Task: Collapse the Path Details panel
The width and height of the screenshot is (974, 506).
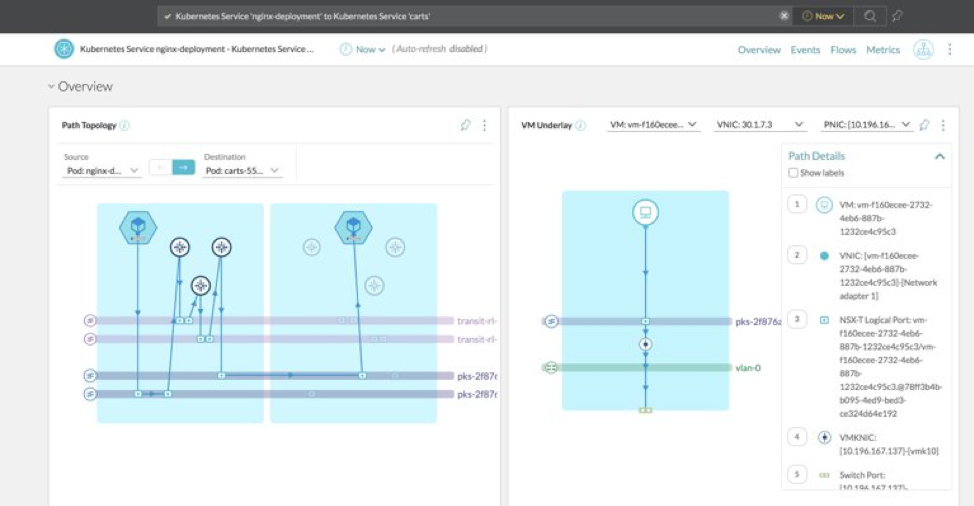Action: click(x=939, y=156)
